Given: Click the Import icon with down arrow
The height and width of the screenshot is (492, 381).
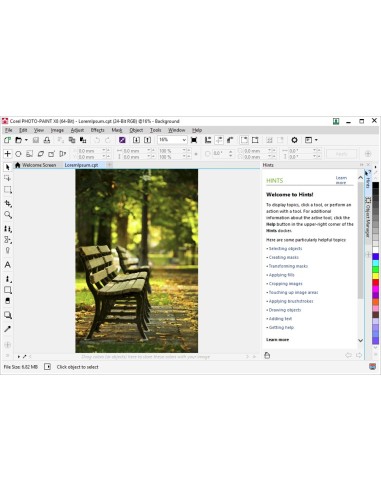Looking at the screenshot, I should point(136,140).
